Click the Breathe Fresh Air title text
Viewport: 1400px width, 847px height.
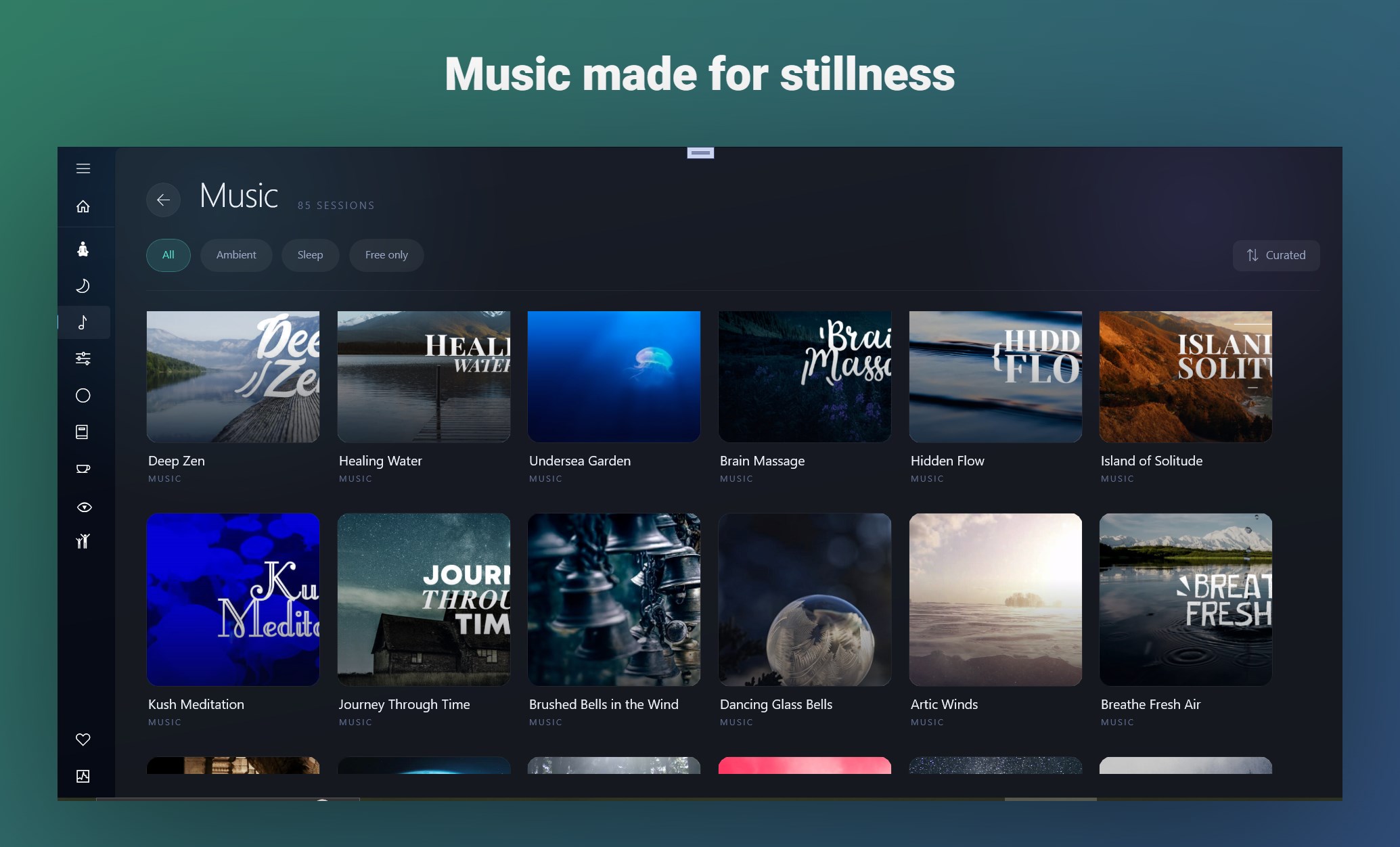pyautogui.click(x=1150, y=704)
